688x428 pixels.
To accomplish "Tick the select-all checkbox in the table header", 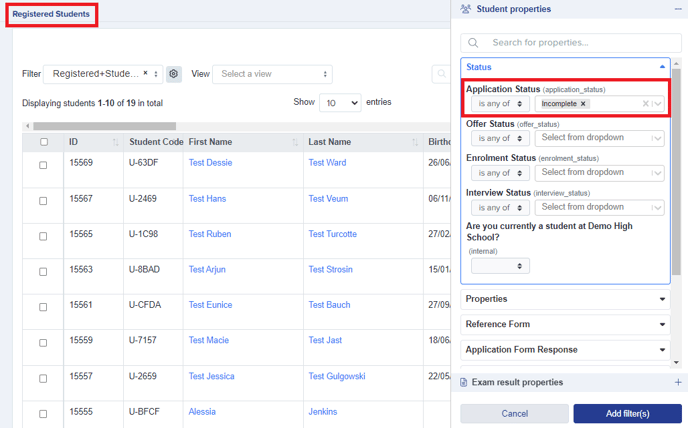I will (44, 142).
